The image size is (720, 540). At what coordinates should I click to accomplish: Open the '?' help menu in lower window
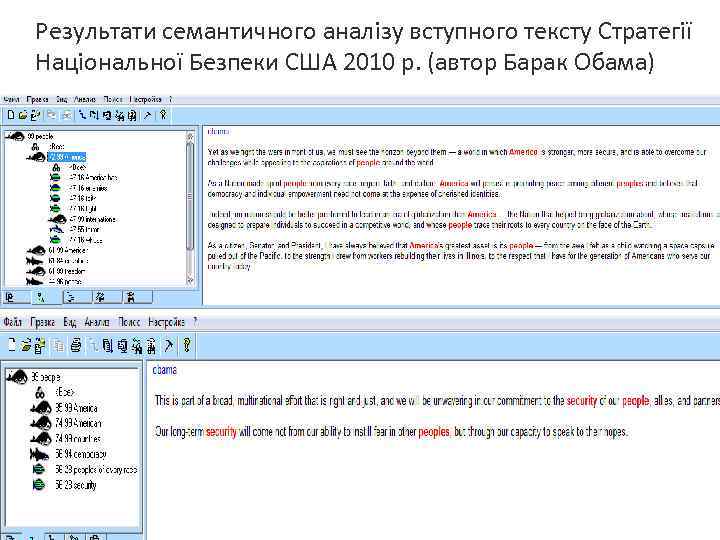[195, 322]
